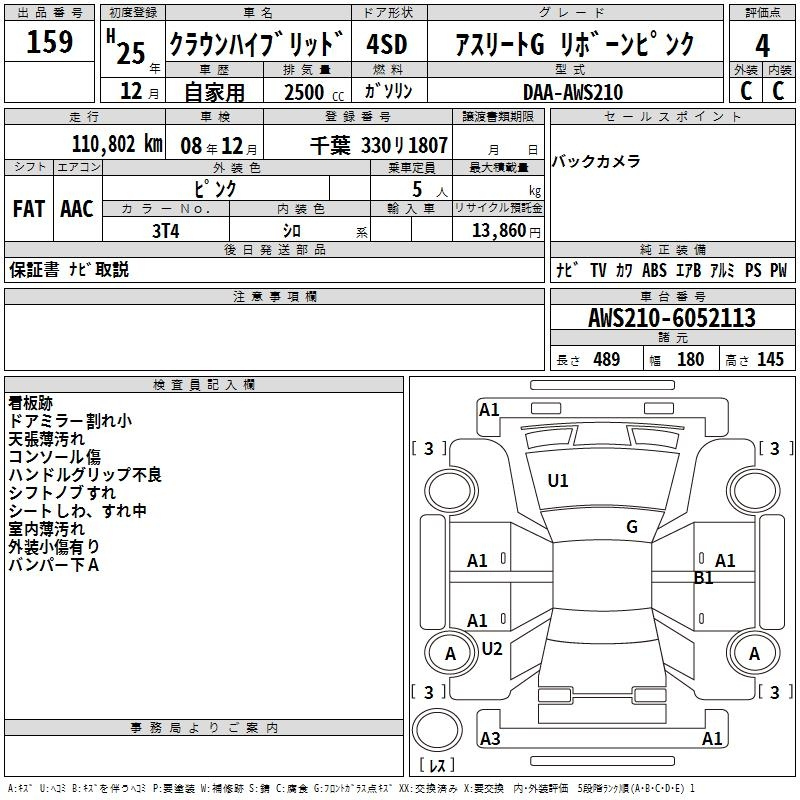The width and height of the screenshot is (800, 800).
Task: Click the バックカメラ sales point text
Action: [596, 161]
